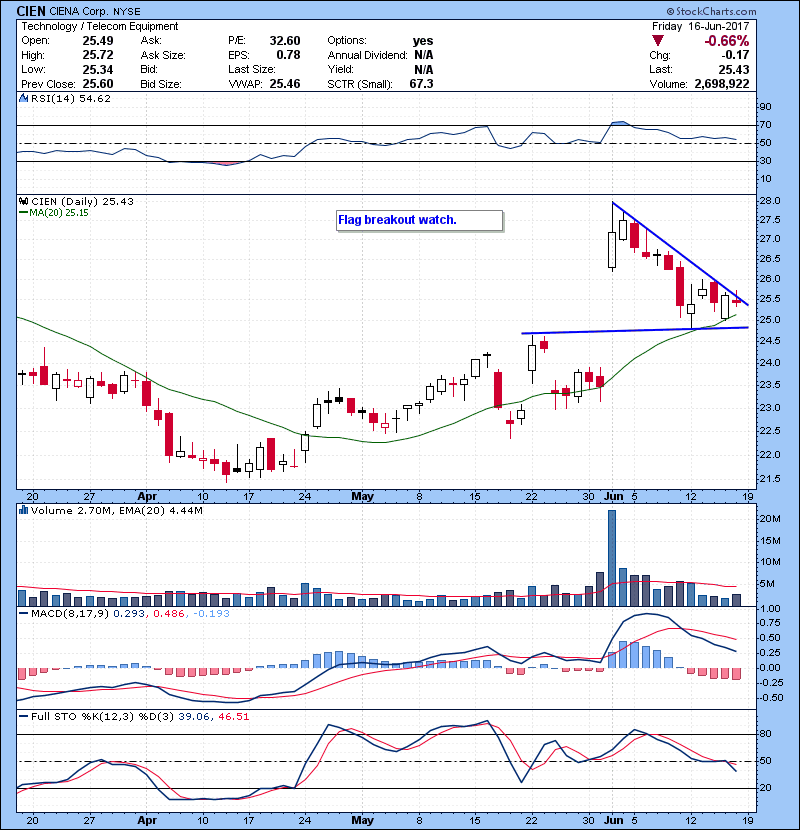Click the CIEN (Daily) 25.43 chart label
The image size is (800, 830).
coord(83,201)
